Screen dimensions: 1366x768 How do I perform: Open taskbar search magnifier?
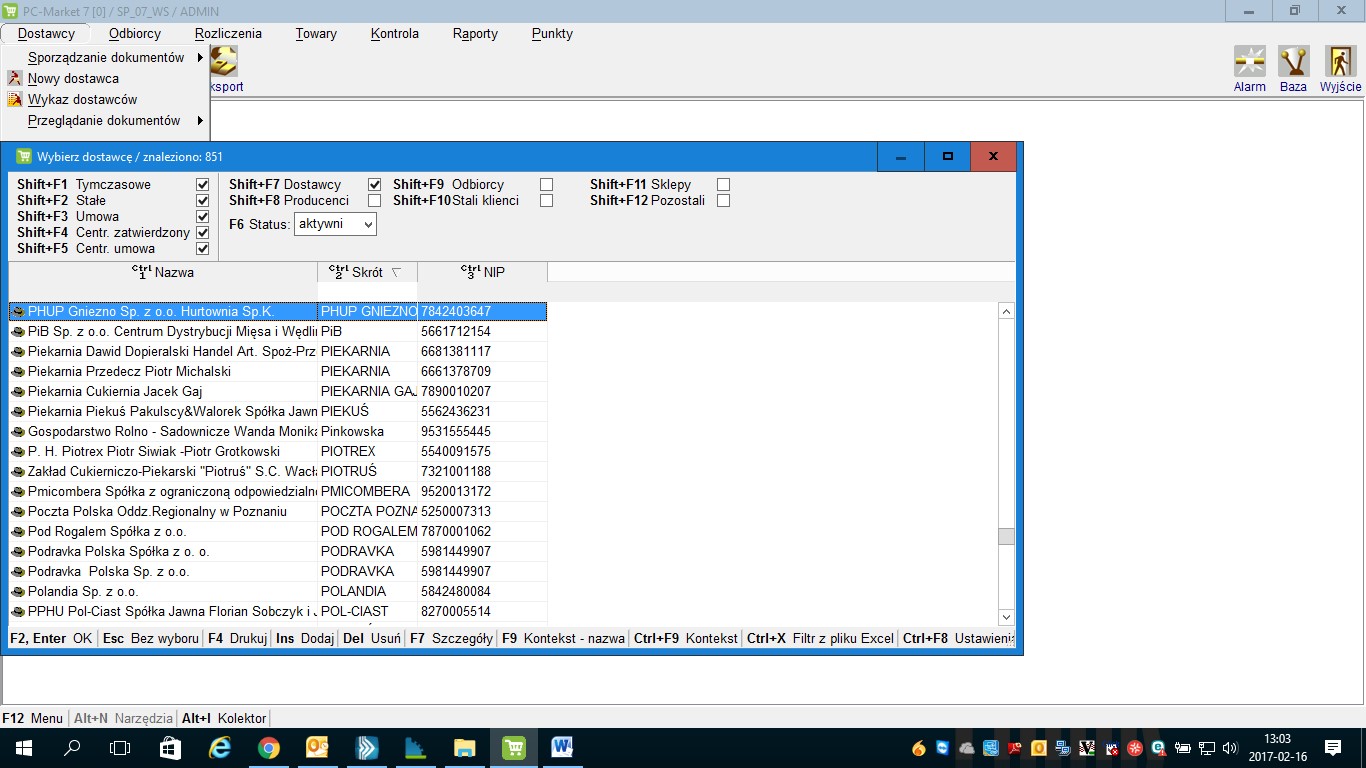point(72,747)
